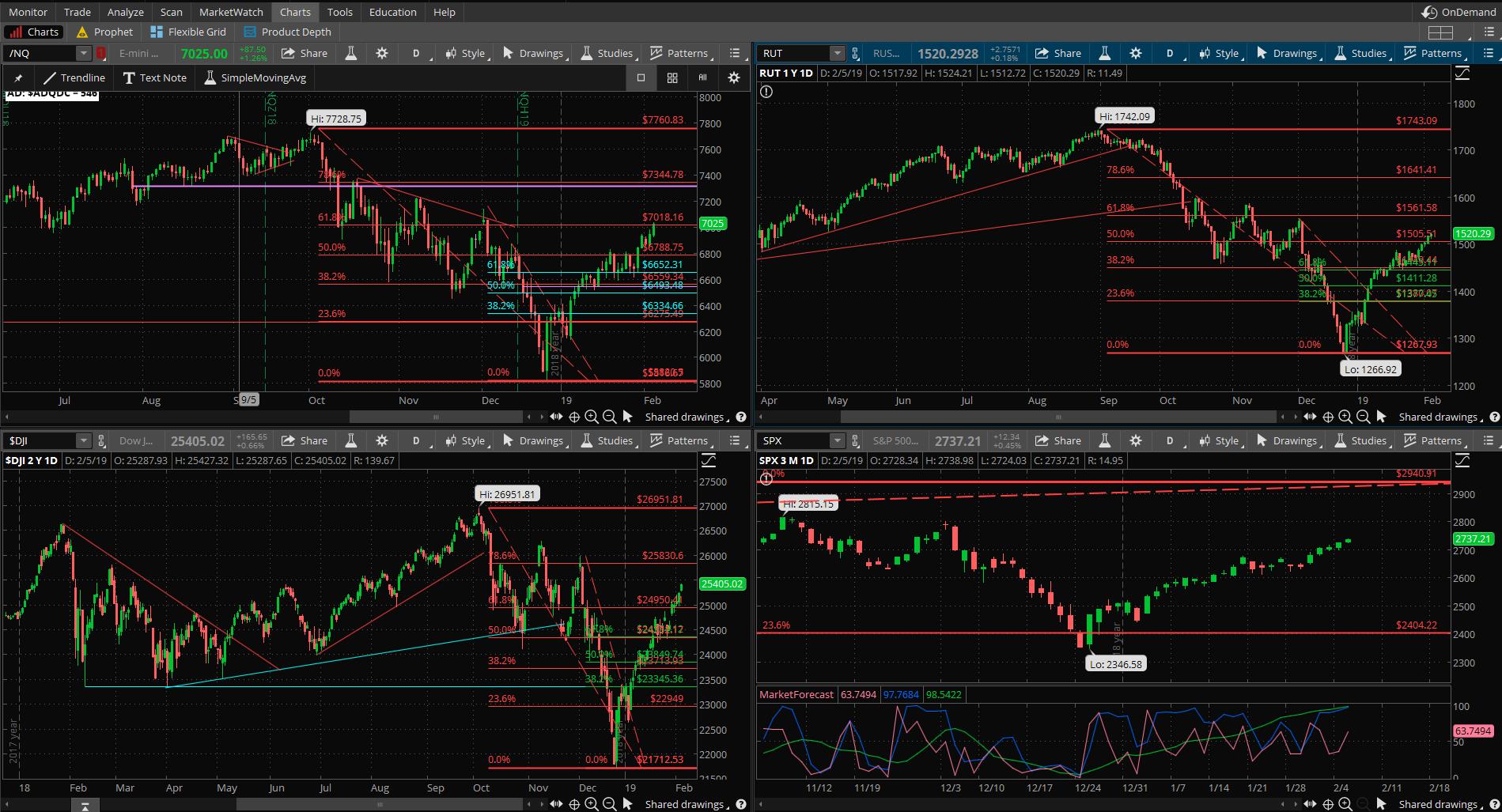Viewport: 1502px width, 812px height.
Task: Switch to the Analyze tab
Action: (x=126, y=12)
